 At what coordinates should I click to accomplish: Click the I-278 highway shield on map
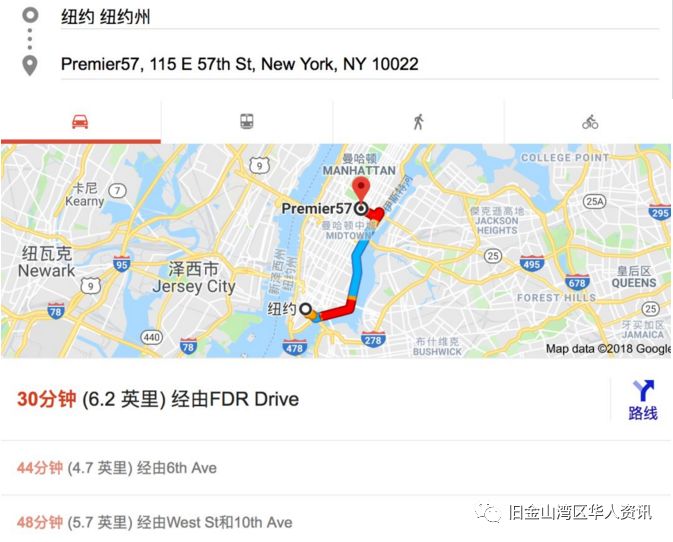[x=373, y=340]
